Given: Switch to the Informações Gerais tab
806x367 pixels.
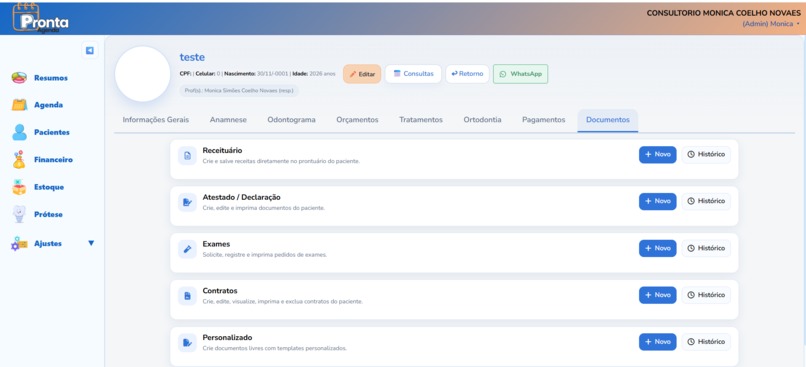Looking at the screenshot, I should point(156,120).
